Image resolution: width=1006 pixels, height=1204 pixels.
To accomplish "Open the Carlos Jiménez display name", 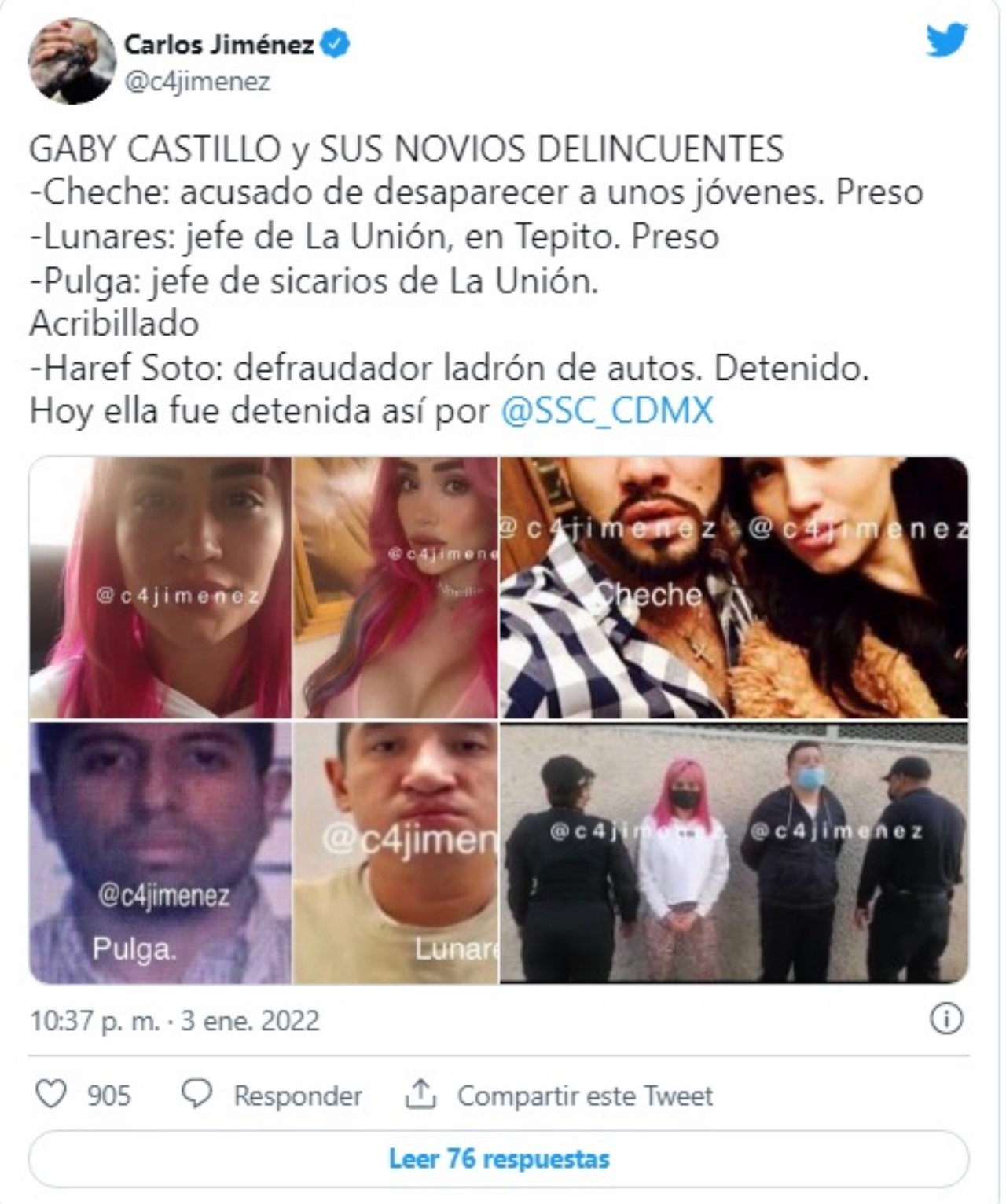I will (218, 44).
